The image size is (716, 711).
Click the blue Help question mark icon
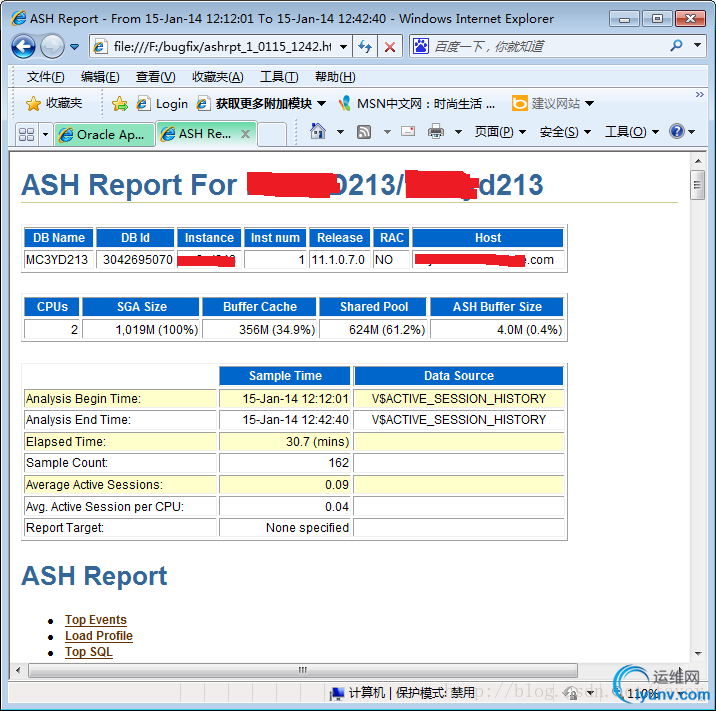676,132
